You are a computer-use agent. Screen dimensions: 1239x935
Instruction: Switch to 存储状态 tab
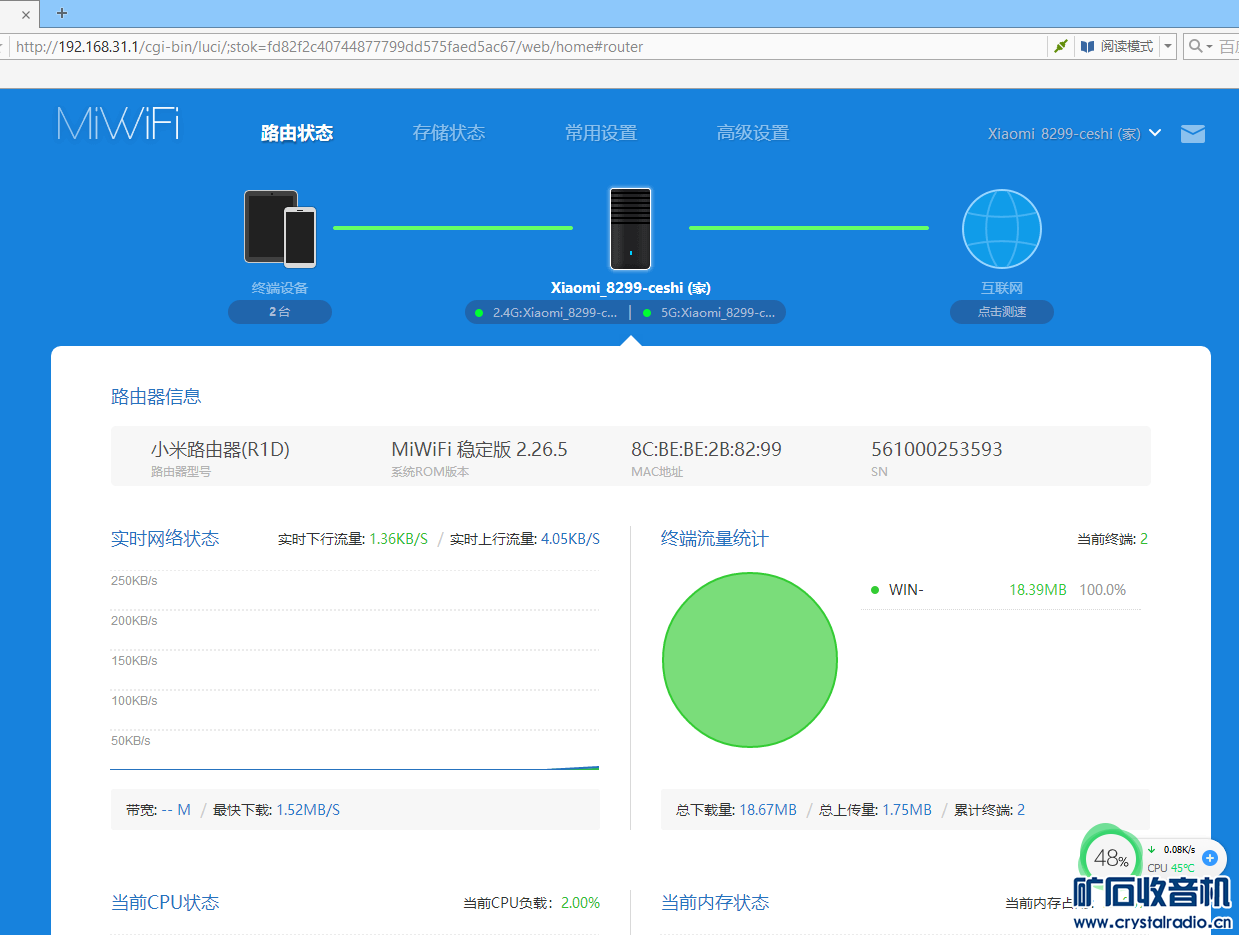point(449,133)
